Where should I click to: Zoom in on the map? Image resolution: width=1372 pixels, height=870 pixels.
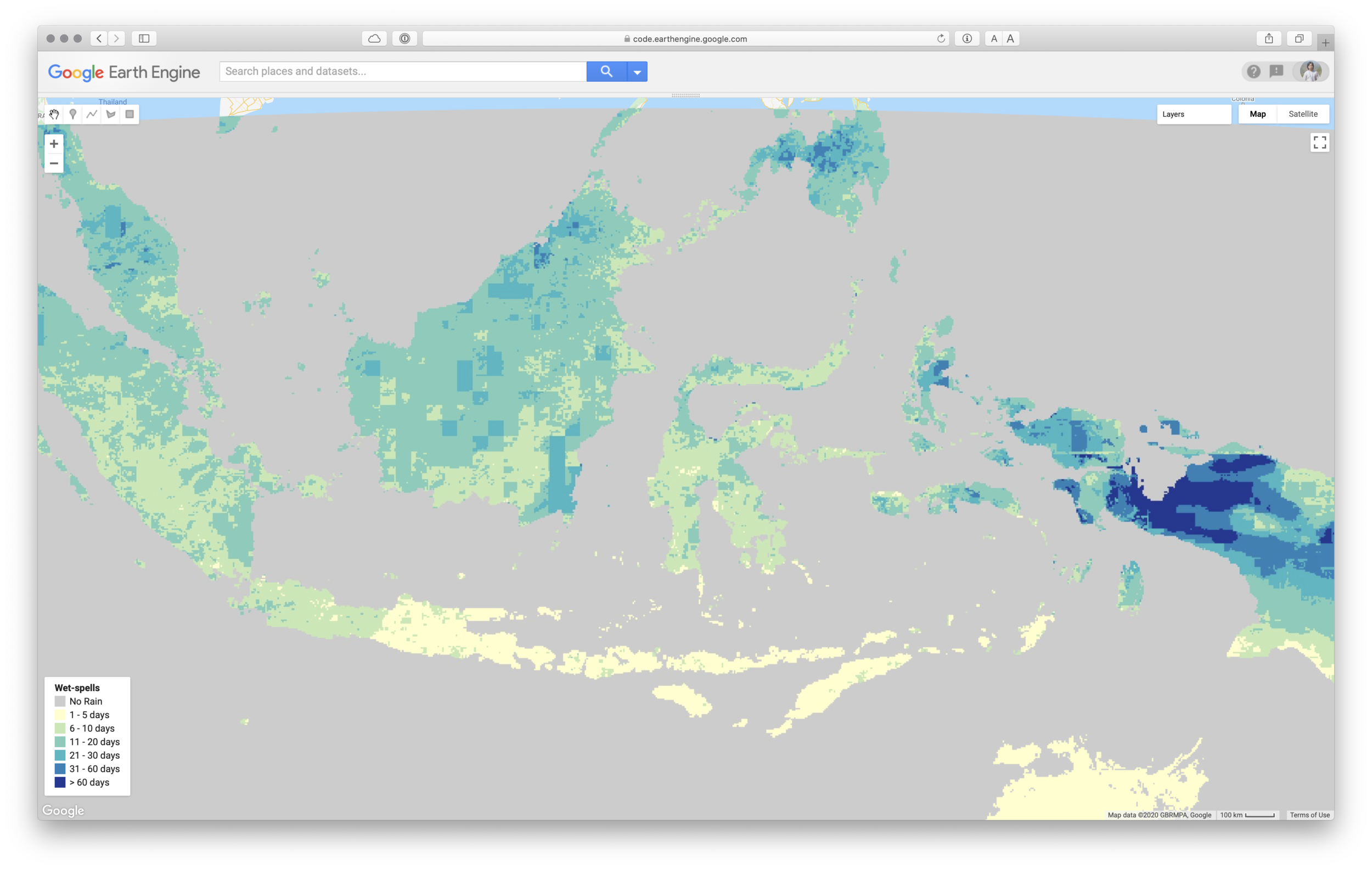(54, 144)
